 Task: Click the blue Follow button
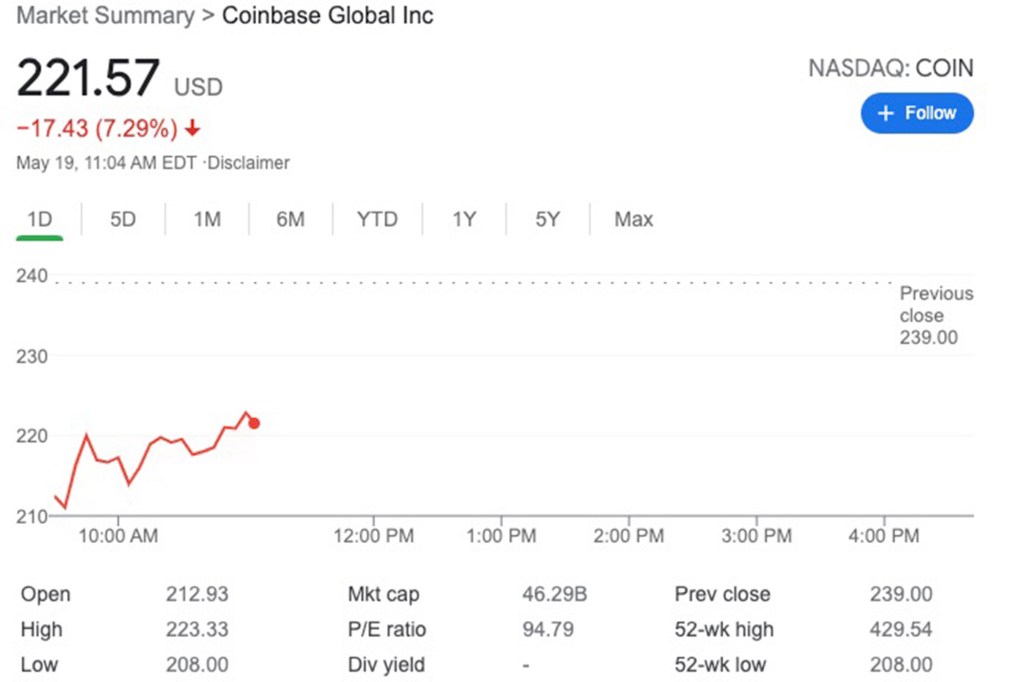pyautogui.click(x=916, y=113)
